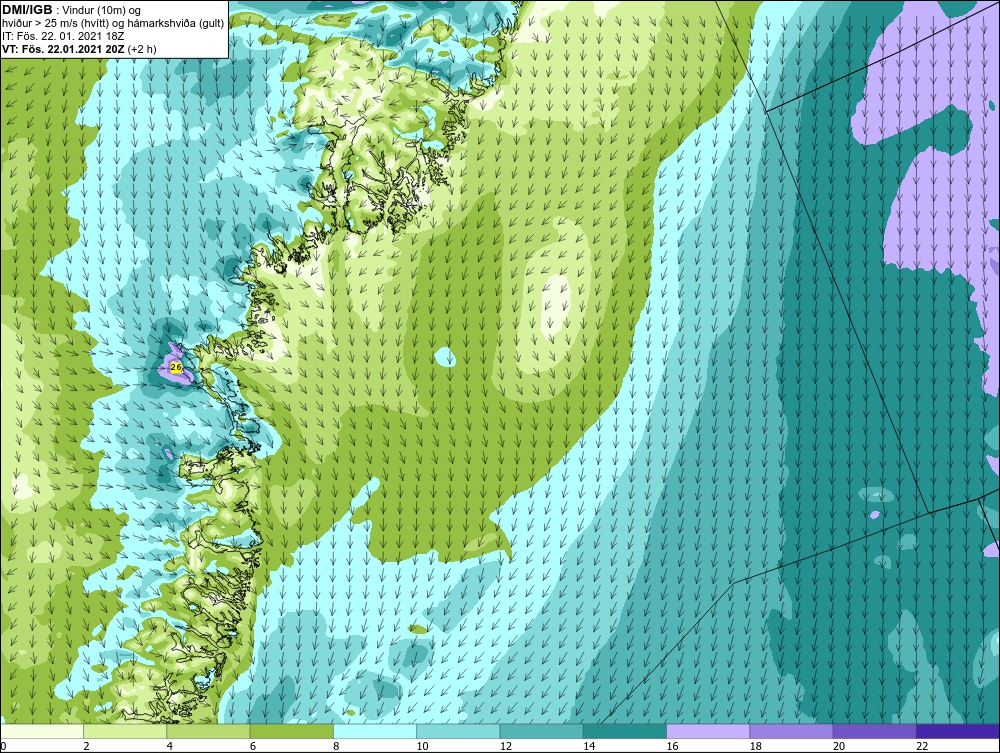Click the legend label 16

point(672,746)
